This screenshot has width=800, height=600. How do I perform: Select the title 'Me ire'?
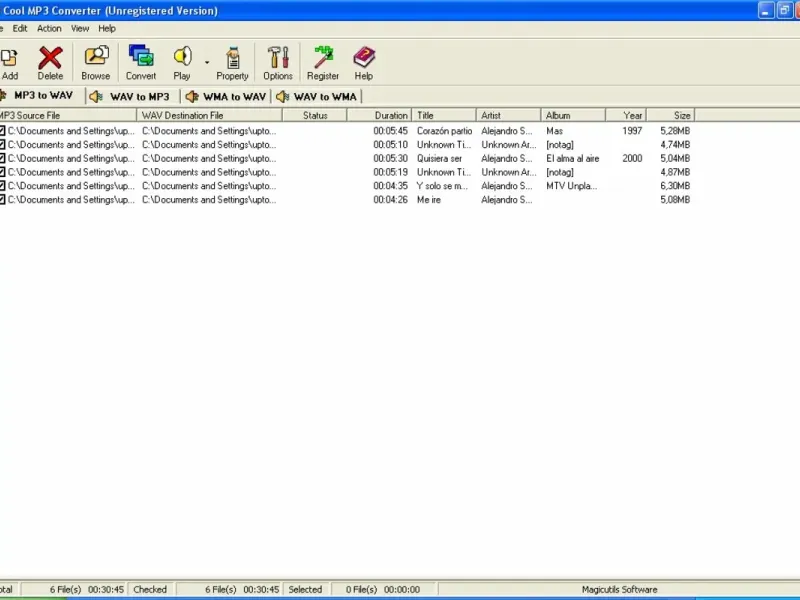(x=429, y=200)
